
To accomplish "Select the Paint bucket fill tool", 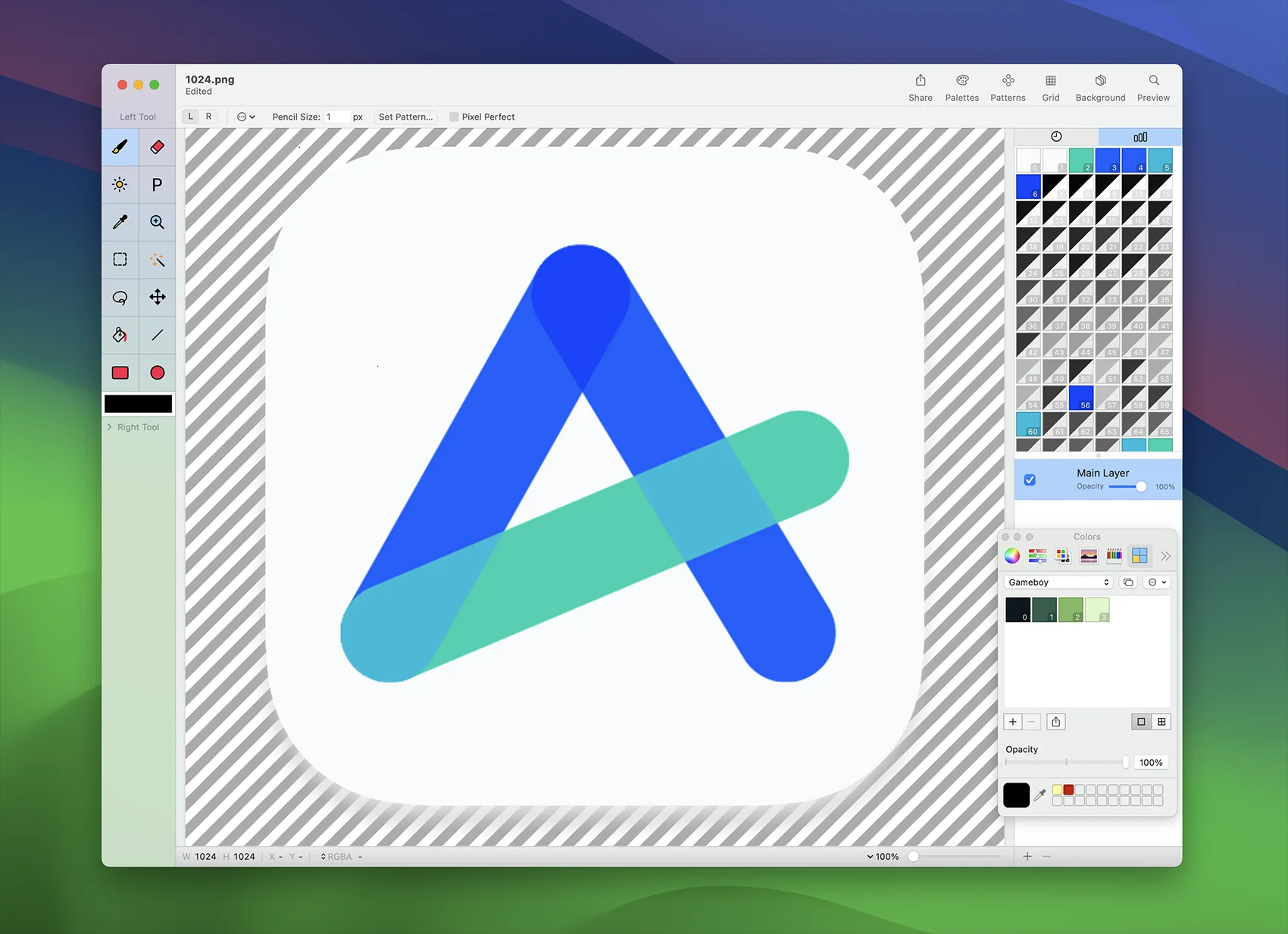I will point(120,335).
